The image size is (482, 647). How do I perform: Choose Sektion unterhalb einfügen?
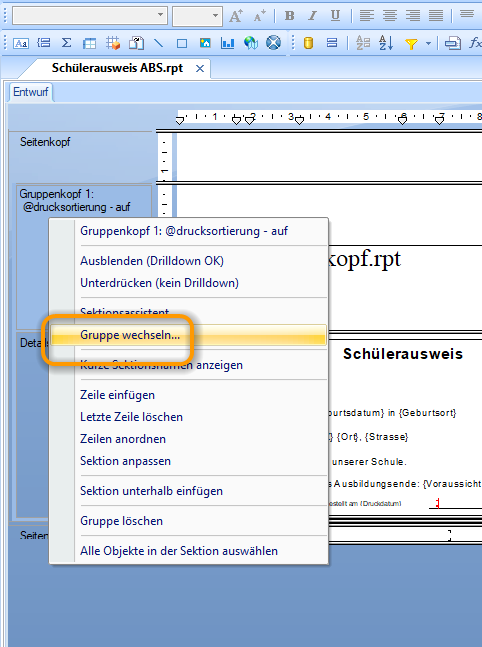point(151,491)
